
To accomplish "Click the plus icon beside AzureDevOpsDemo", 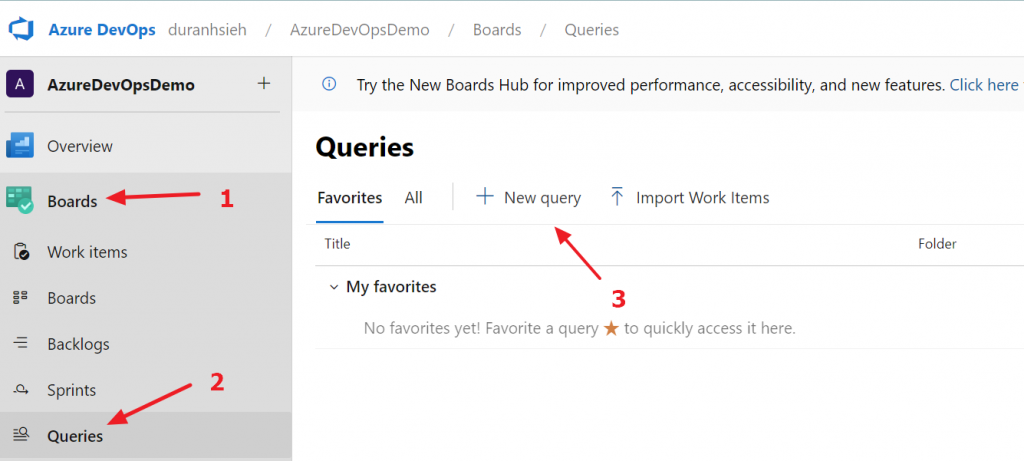I will 264,84.
